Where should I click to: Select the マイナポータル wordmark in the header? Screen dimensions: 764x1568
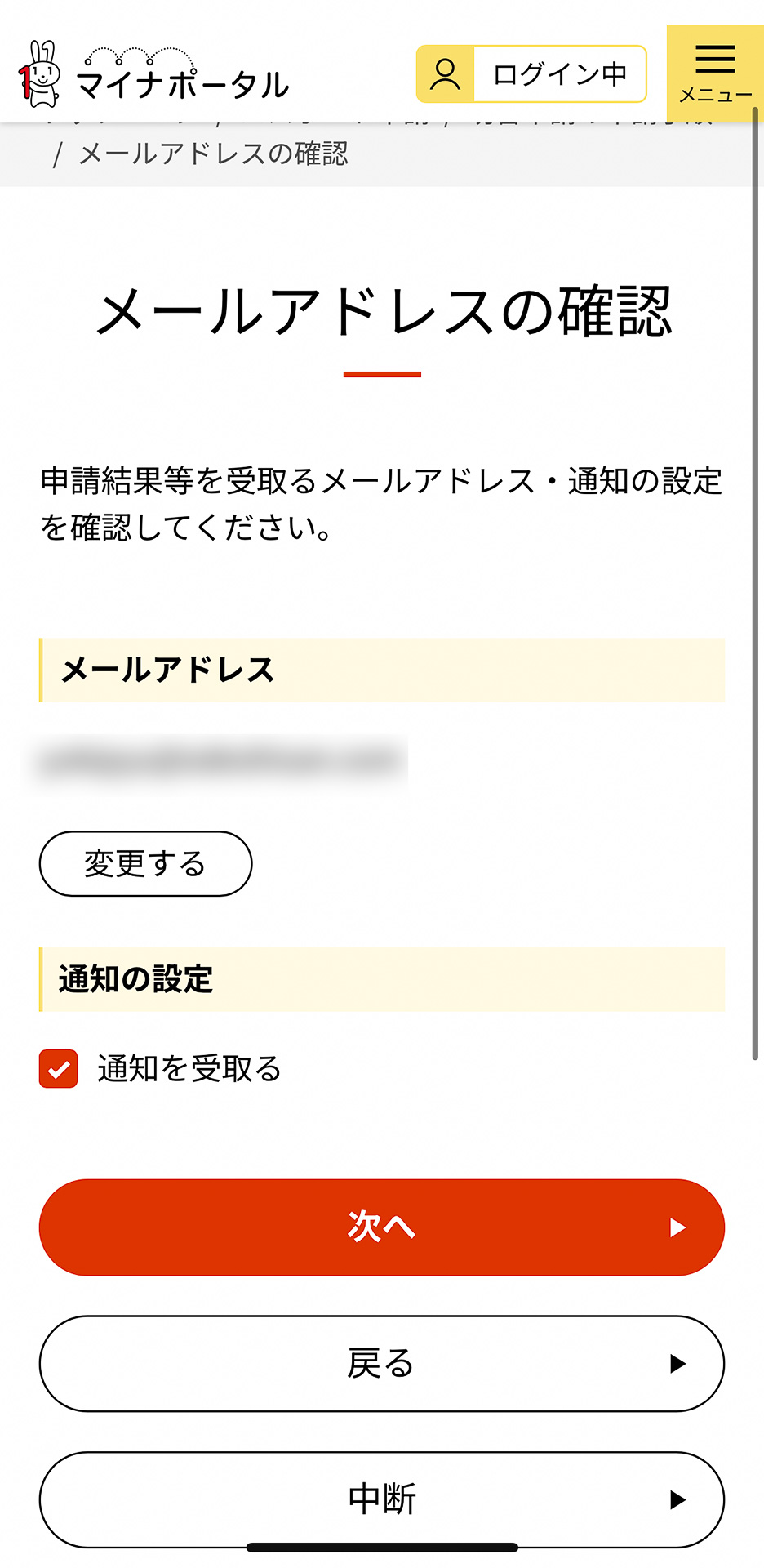coord(184,80)
